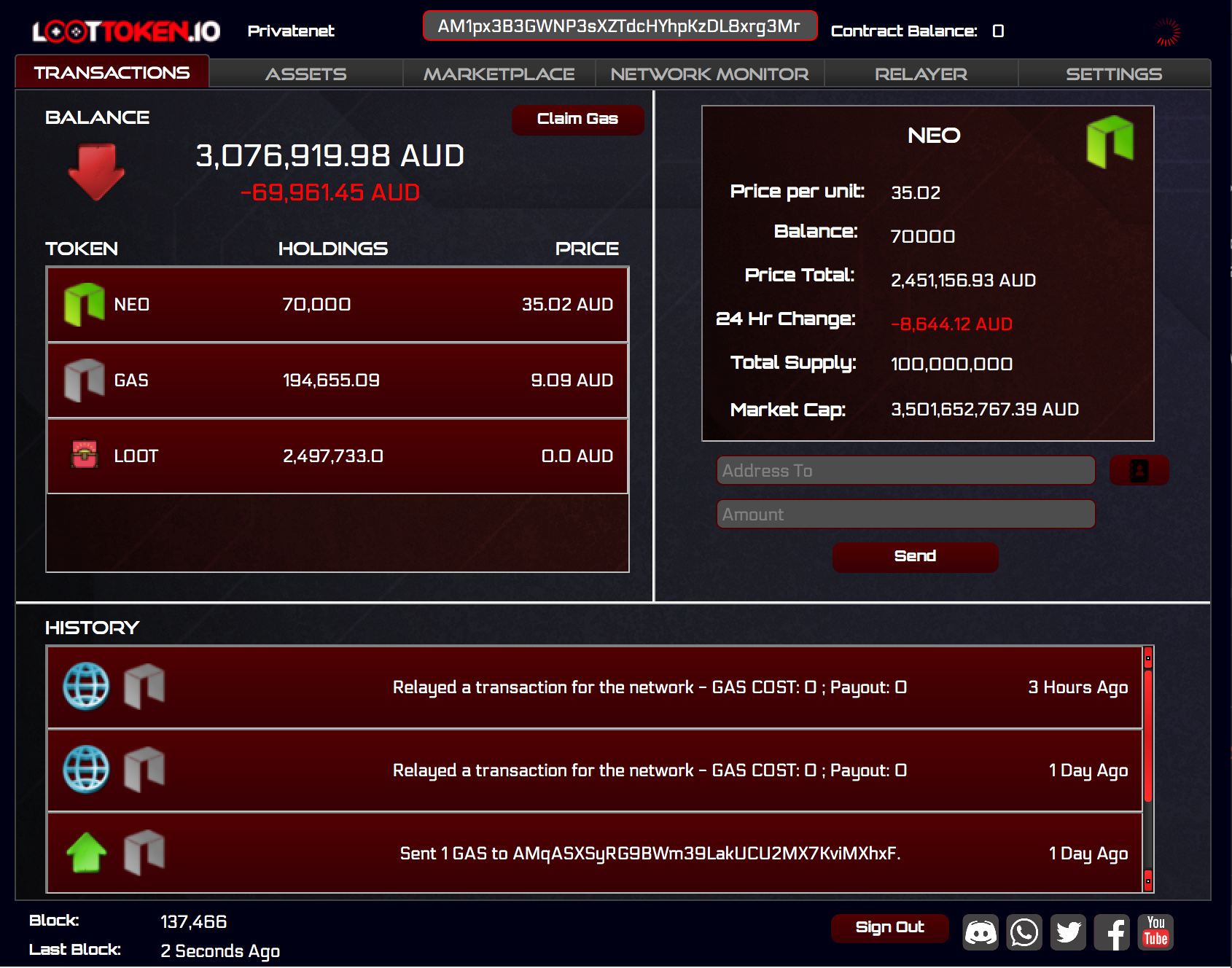Open the WhatsApp social icon
The height and width of the screenshot is (968, 1232).
(1024, 932)
